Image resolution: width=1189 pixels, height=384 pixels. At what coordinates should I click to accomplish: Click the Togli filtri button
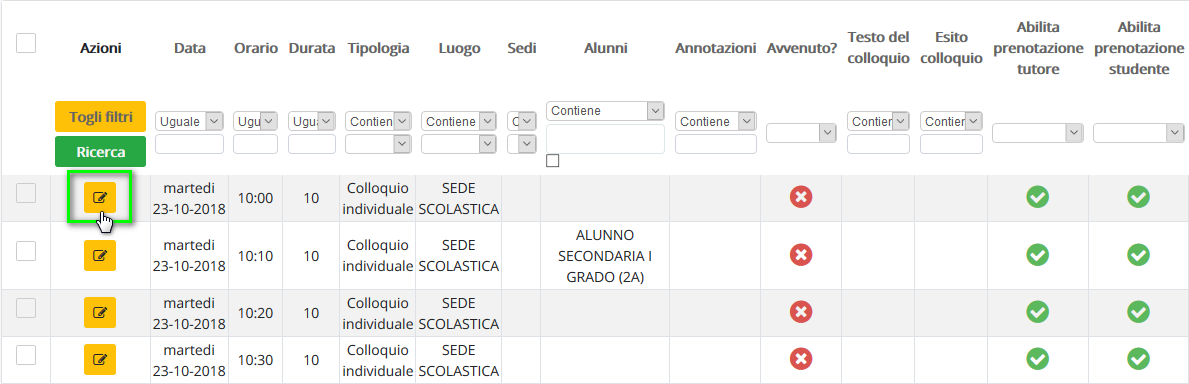tap(100, 117)
